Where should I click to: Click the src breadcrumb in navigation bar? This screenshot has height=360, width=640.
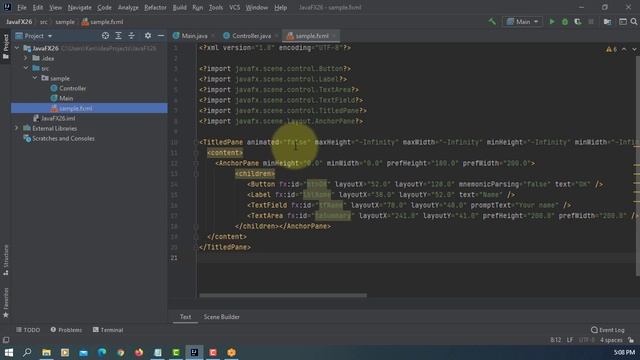pos(44,22)
